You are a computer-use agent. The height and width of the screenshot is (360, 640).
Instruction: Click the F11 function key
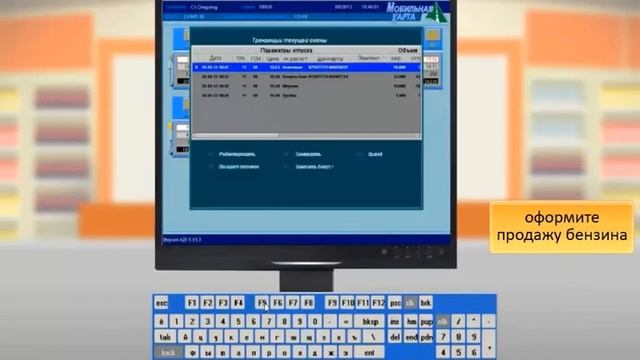pos(363,303)
